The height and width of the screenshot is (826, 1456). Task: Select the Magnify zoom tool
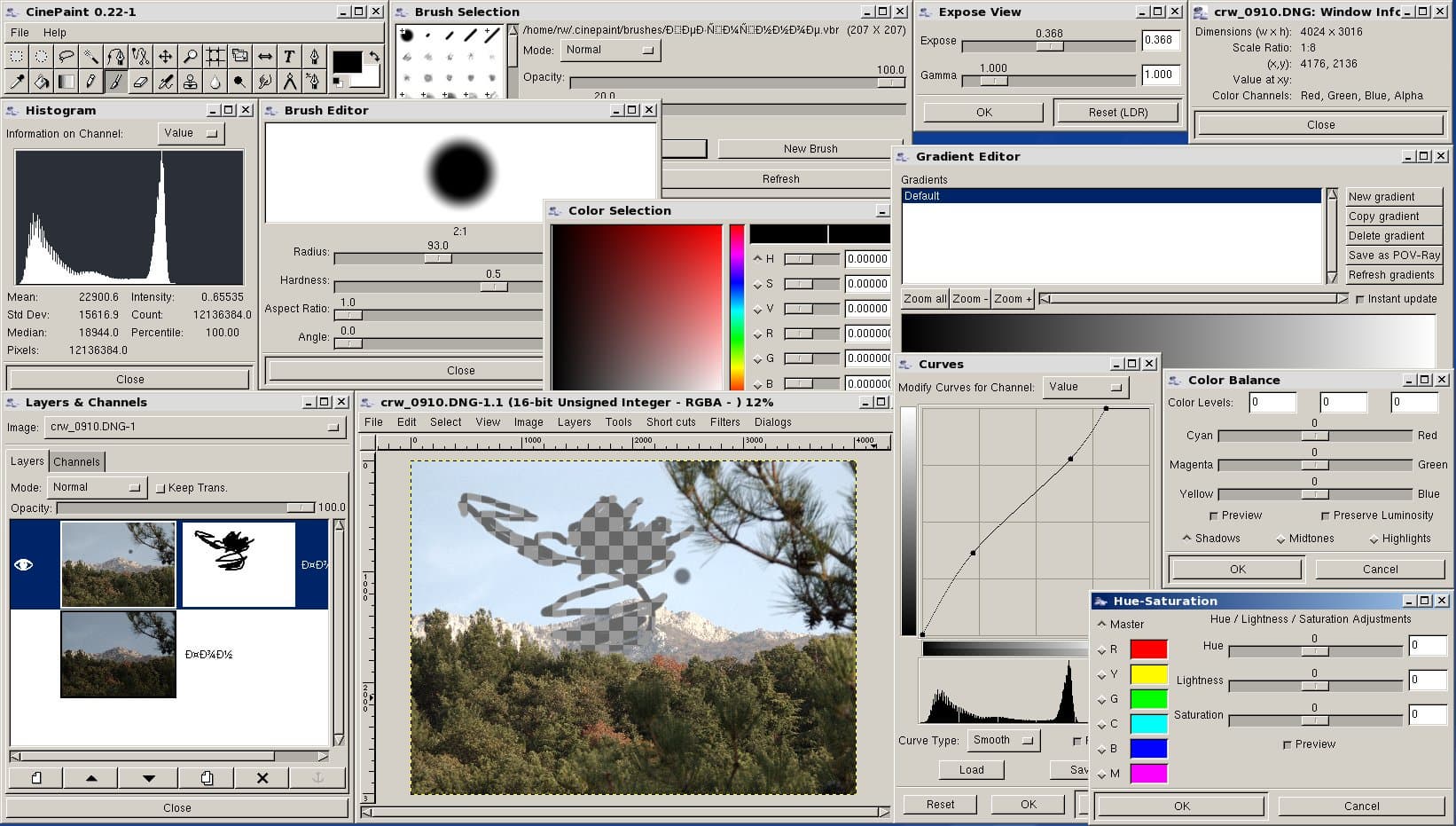tap(191, 56)
